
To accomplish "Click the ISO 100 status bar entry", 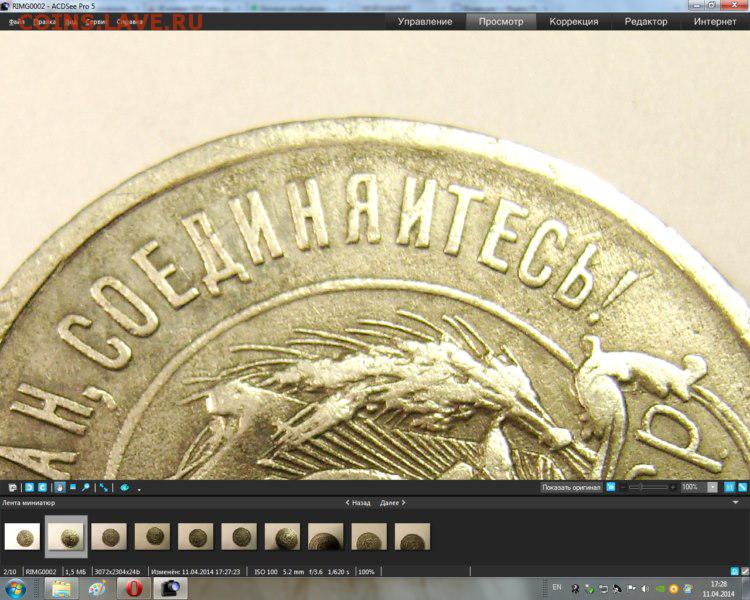I will coord(266,572).
